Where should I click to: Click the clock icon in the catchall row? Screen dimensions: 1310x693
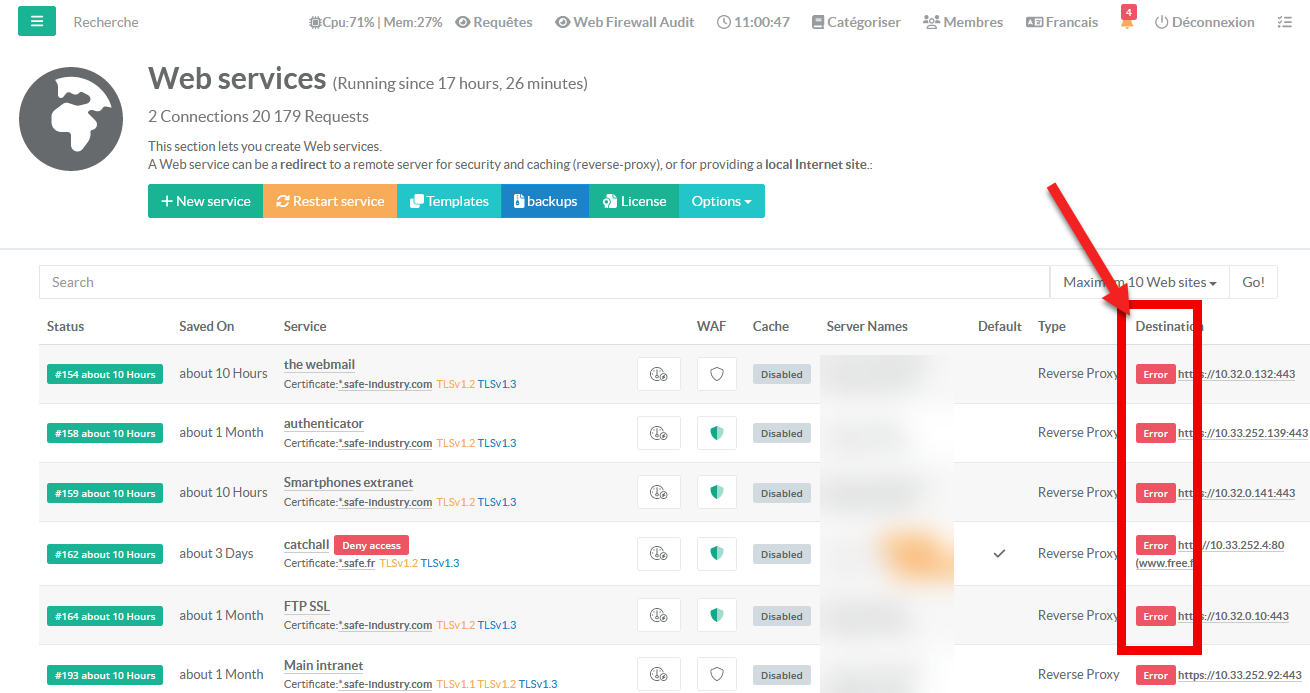tap(658, 553)
